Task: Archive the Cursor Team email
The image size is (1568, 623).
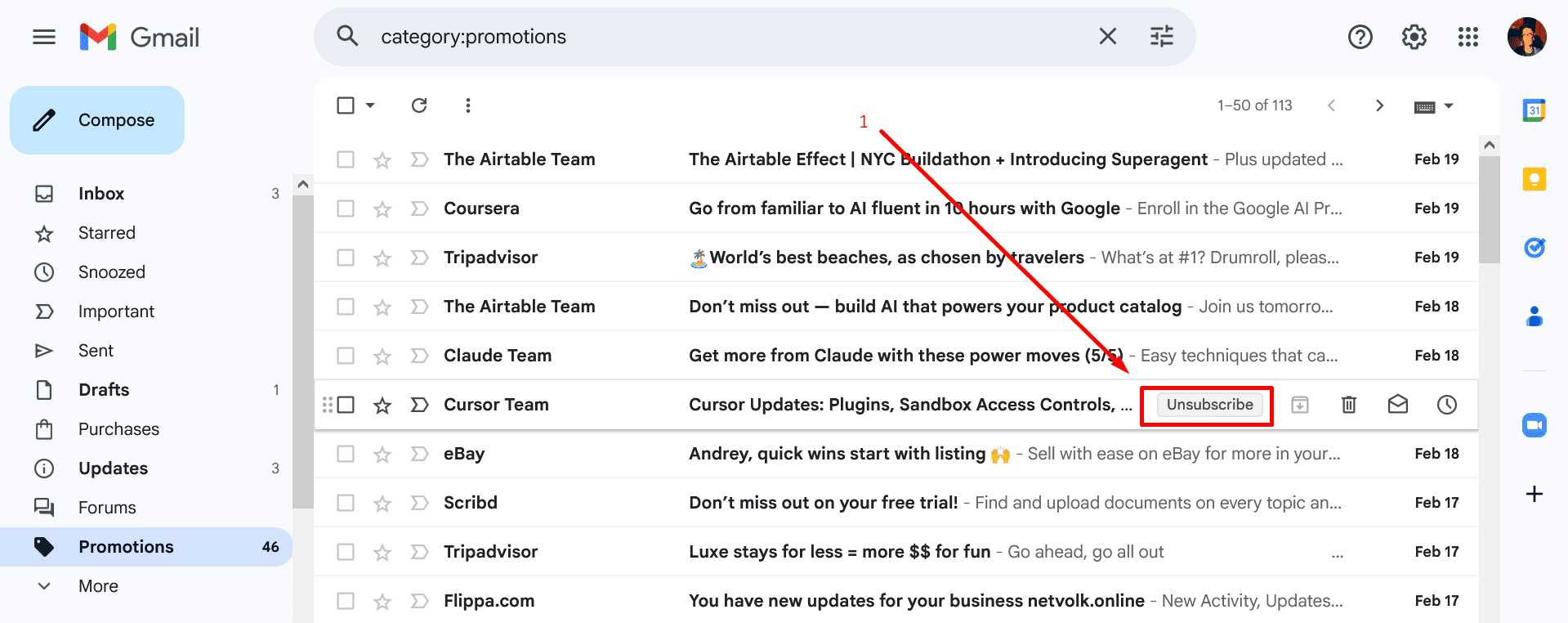Action: coord(1299,404)
